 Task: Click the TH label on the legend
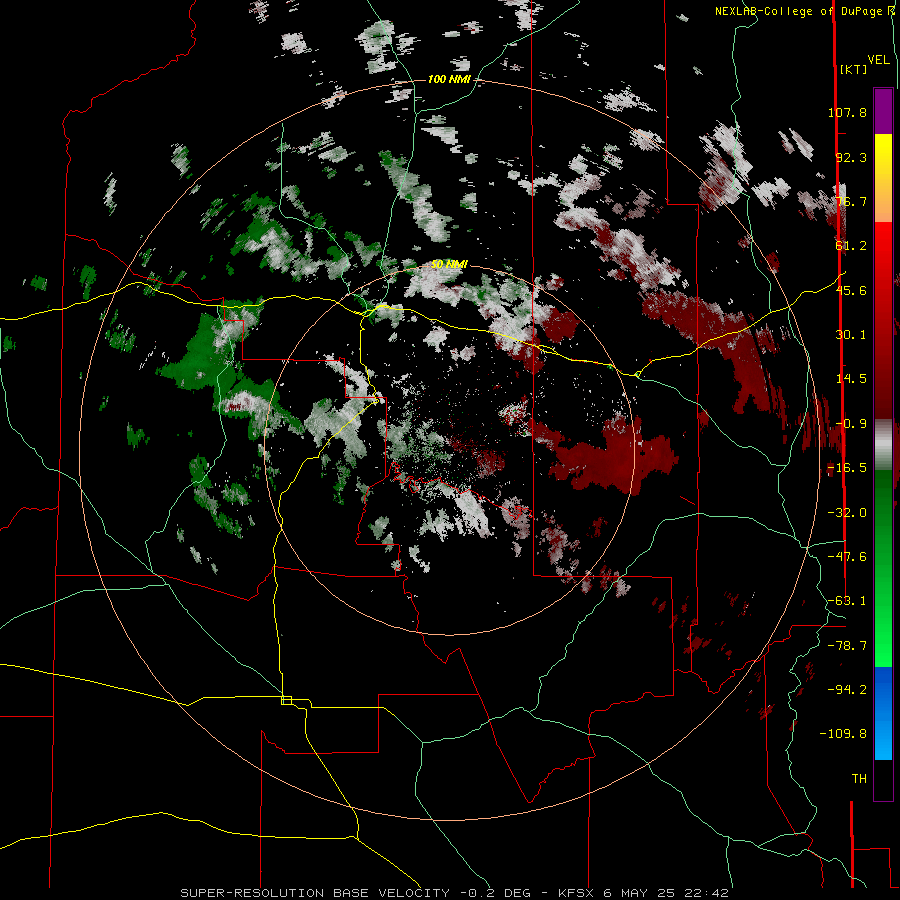(859, 779)
